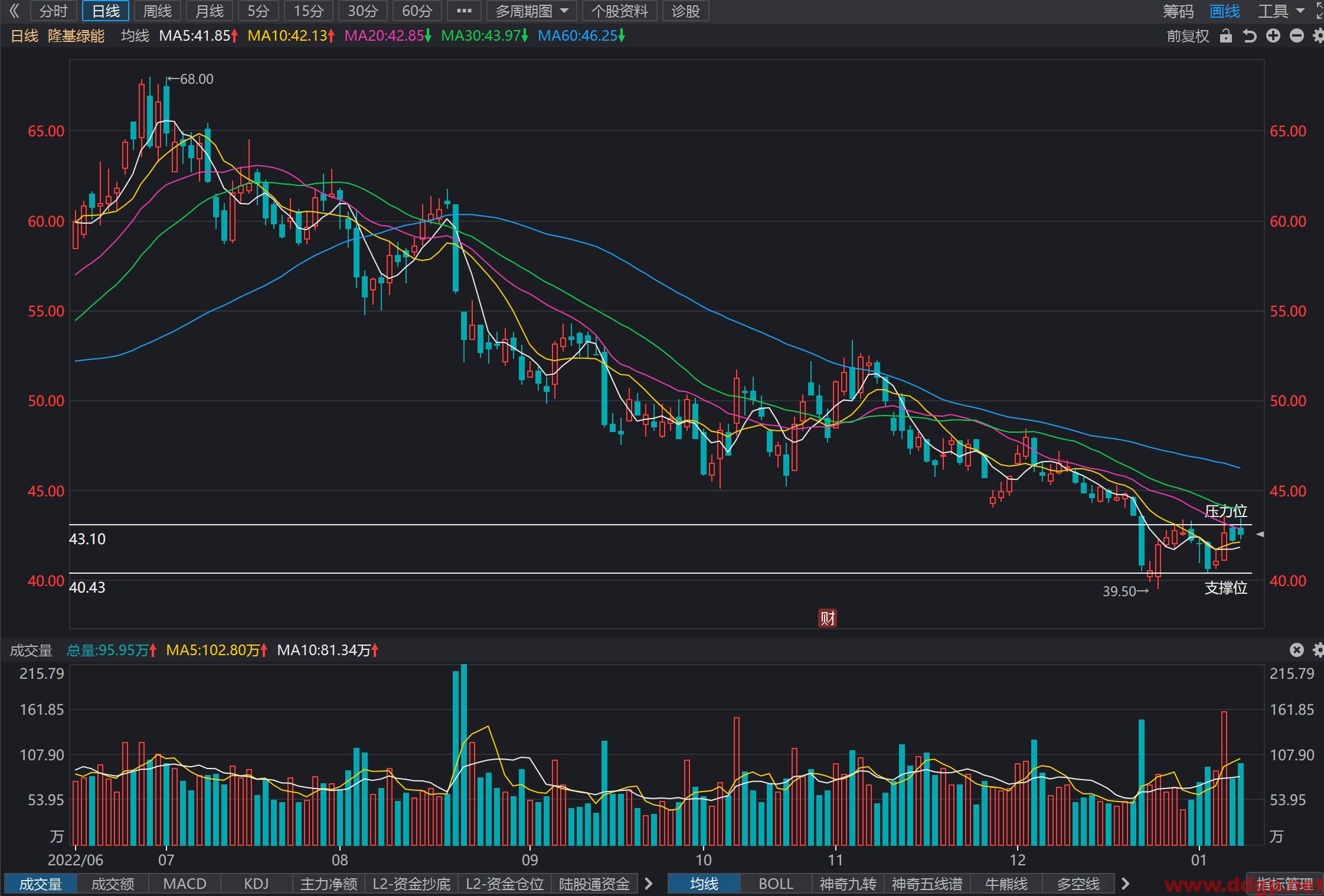Toggle the 前复权 price adjustment setting
The image size is (1324, 896).
[1188, 36]
